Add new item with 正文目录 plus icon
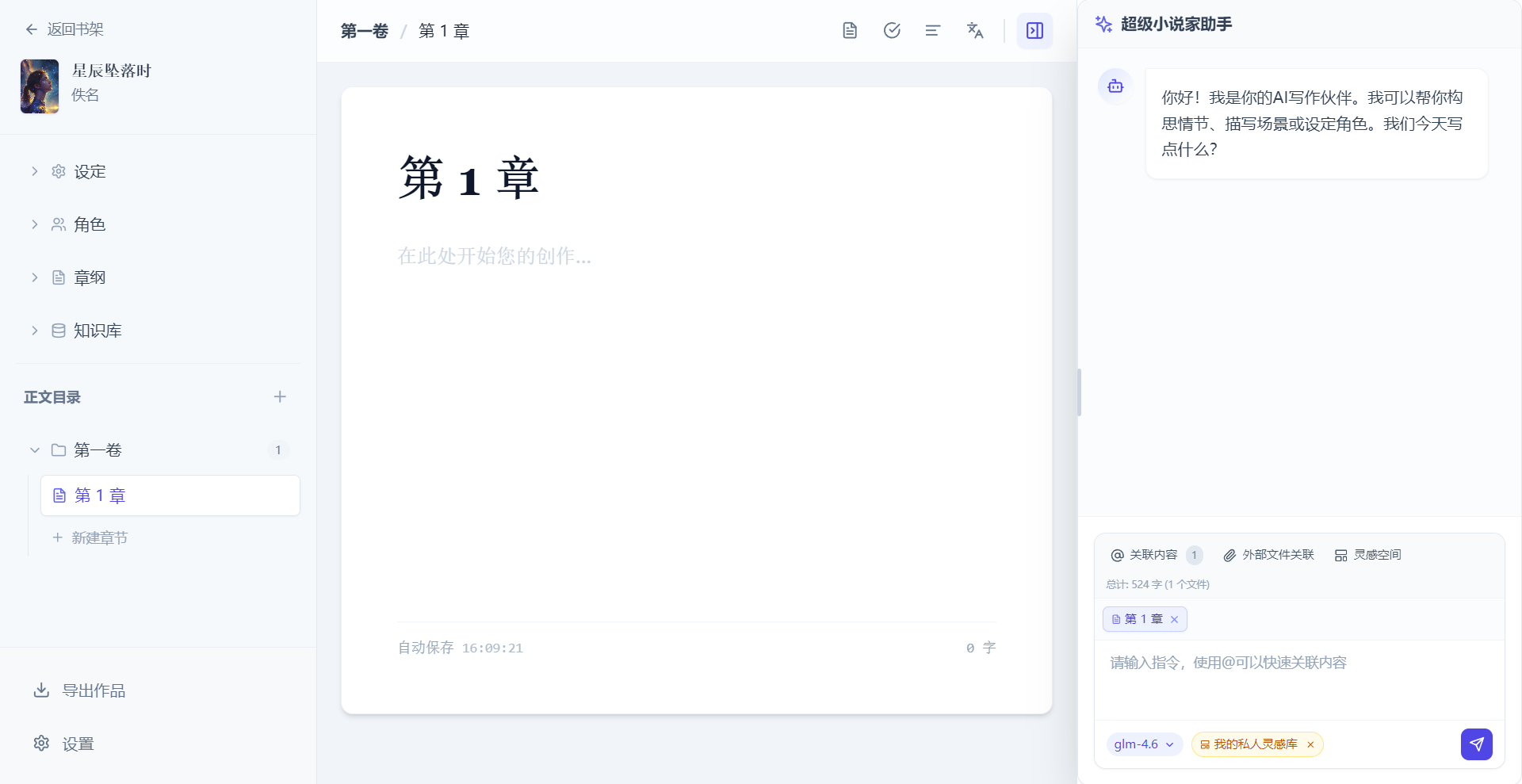 point(280,397)
